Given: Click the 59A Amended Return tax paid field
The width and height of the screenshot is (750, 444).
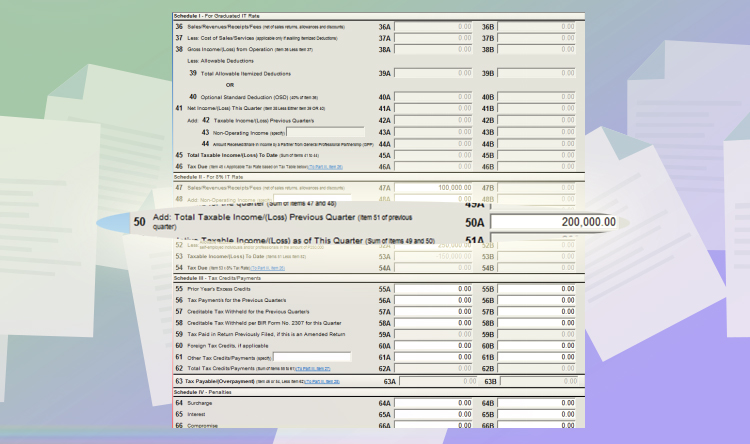Looking at the screenshot, I should 433,334.
